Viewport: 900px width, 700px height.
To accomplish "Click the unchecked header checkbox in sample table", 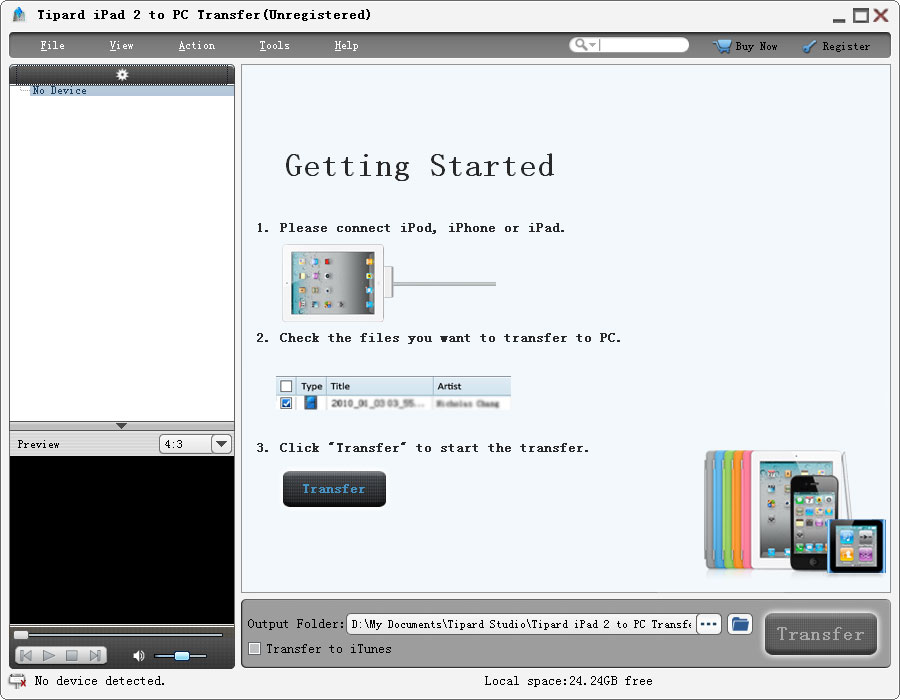I will (x=286, y=386).
